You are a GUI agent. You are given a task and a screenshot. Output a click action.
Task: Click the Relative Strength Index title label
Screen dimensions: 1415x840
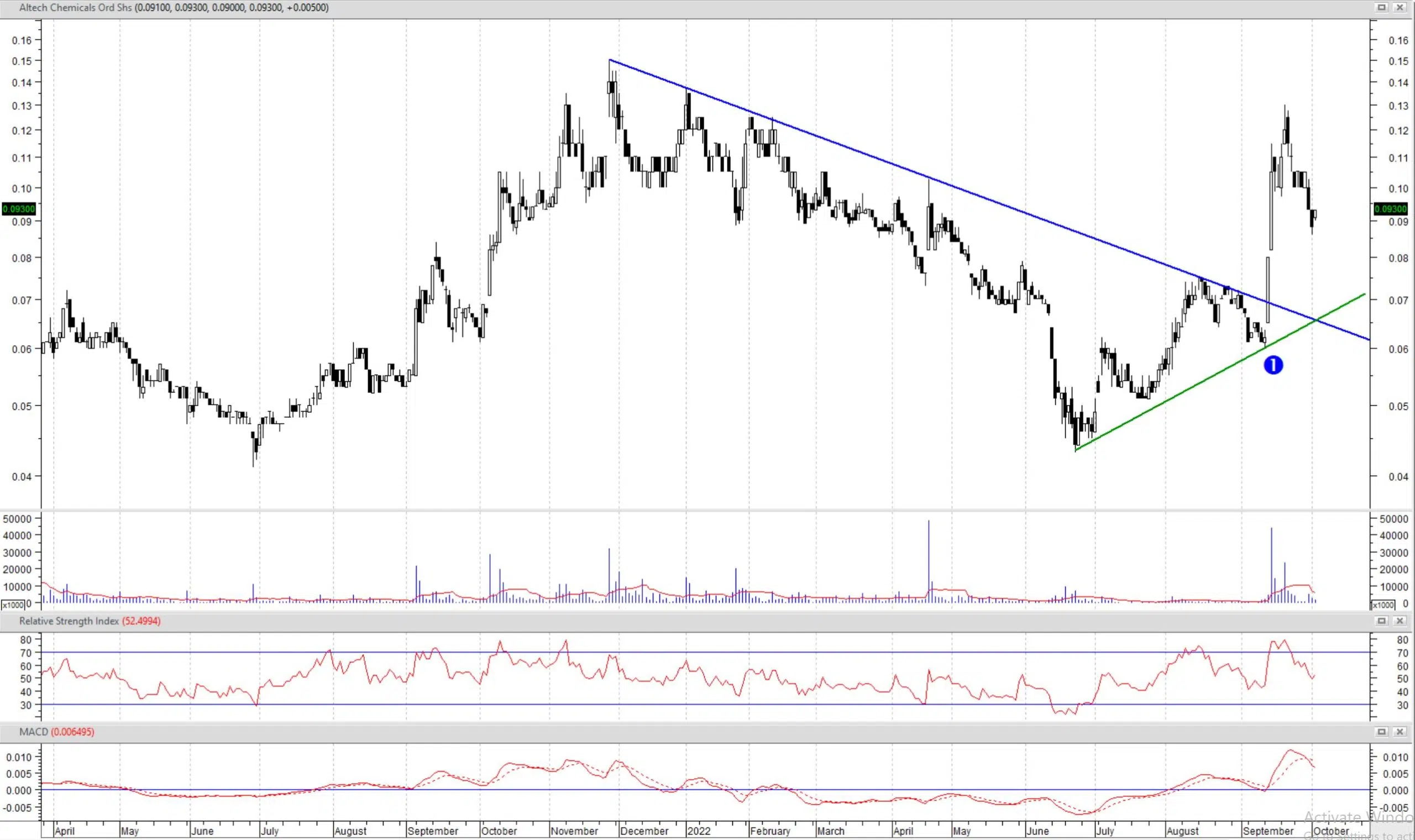coord(69,621)
